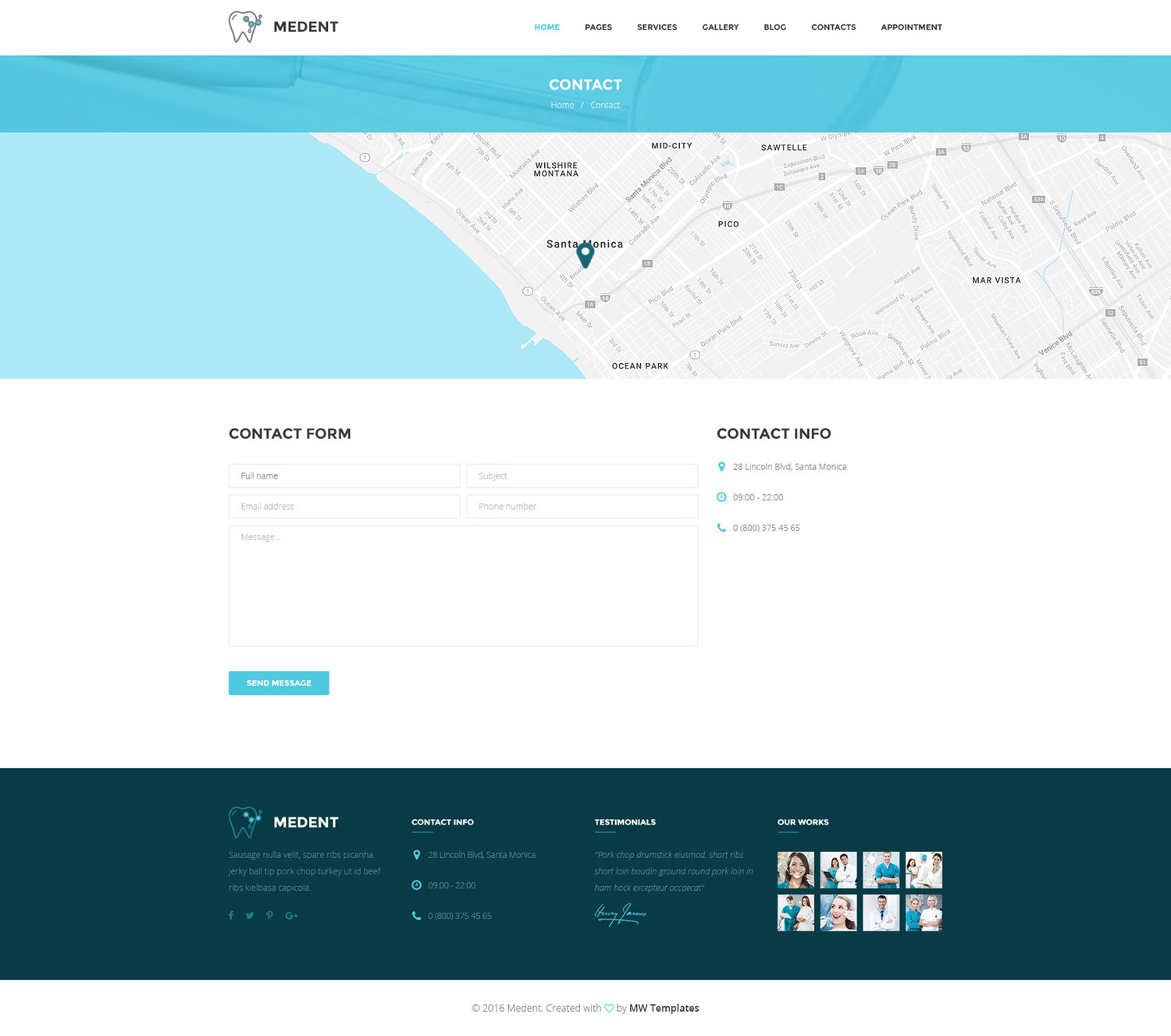Click the signature under the testimonial quote

point(621,913)
